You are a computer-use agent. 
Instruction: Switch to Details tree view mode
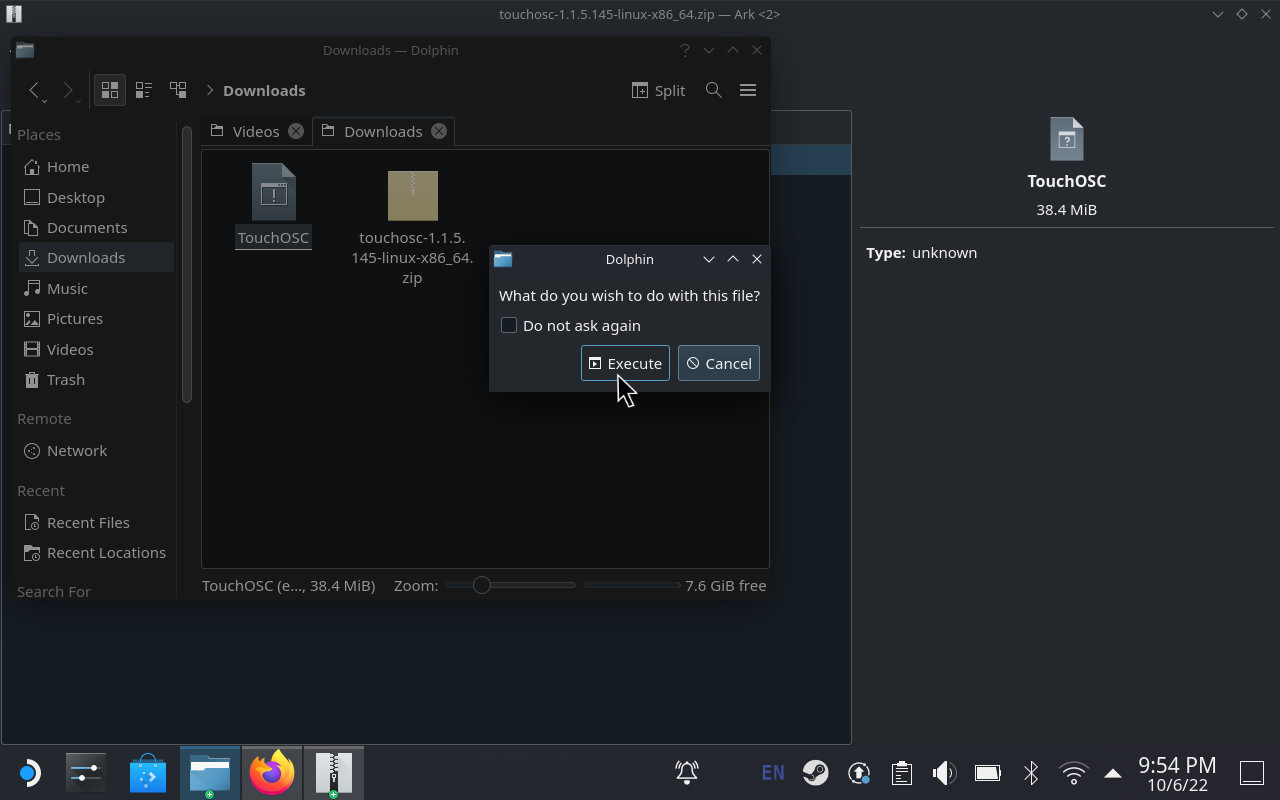pyautogui.click(x=178, y=90)
